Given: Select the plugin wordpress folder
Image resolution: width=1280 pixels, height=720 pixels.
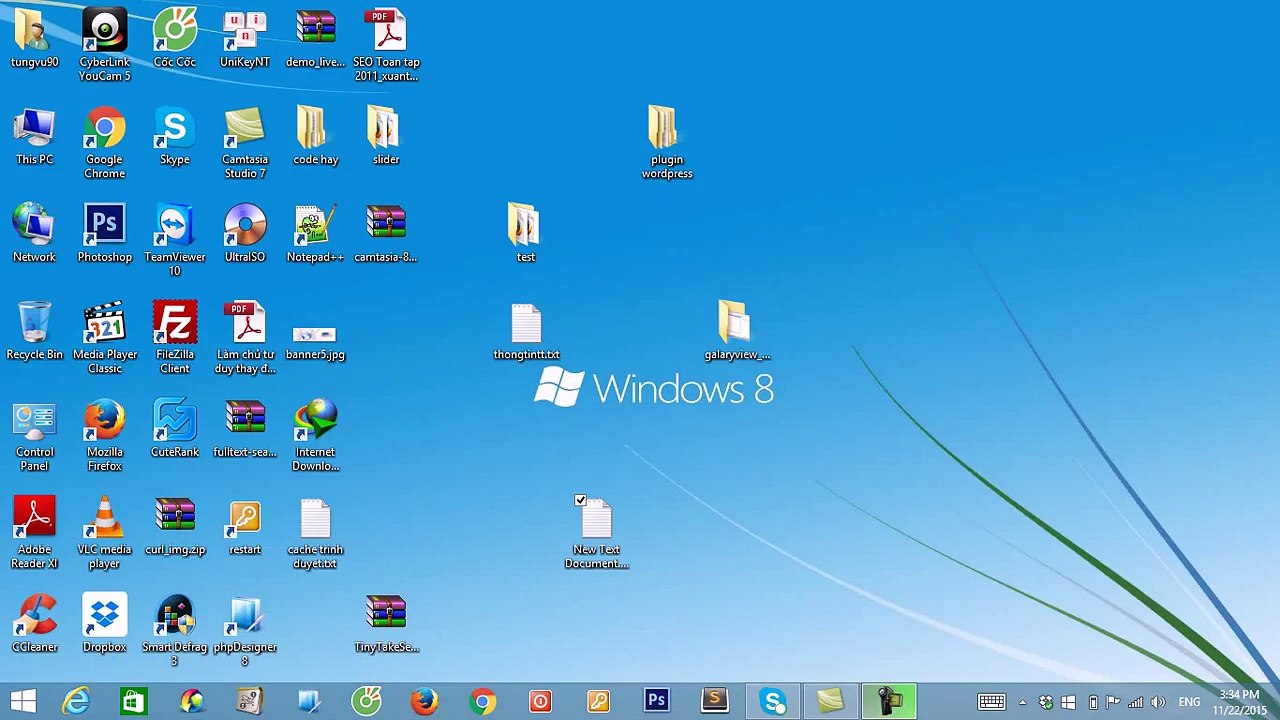Looking at the screenshot, I should click(x=667, y=143).
